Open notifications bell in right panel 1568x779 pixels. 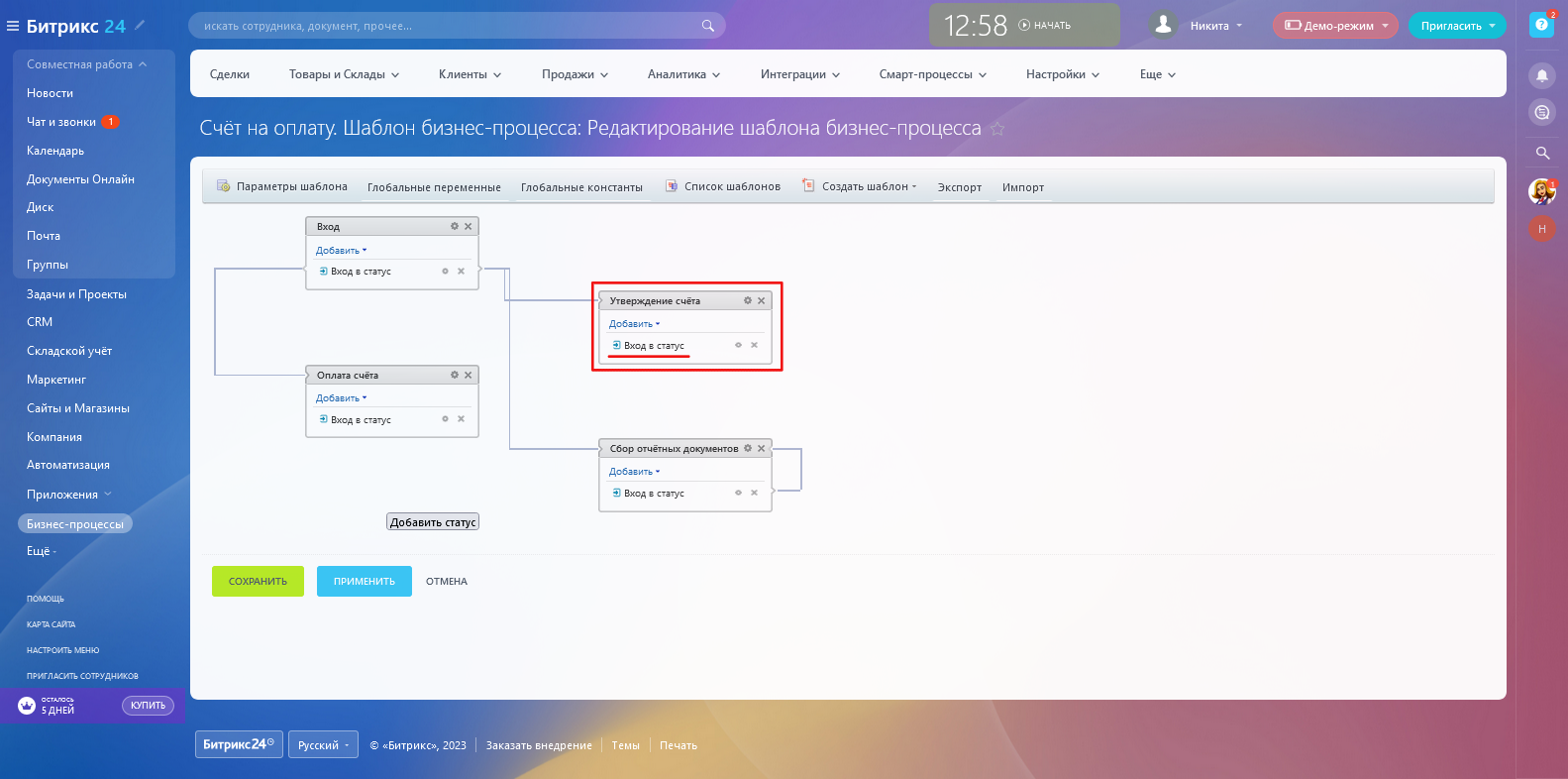(x=1542, y=75)
